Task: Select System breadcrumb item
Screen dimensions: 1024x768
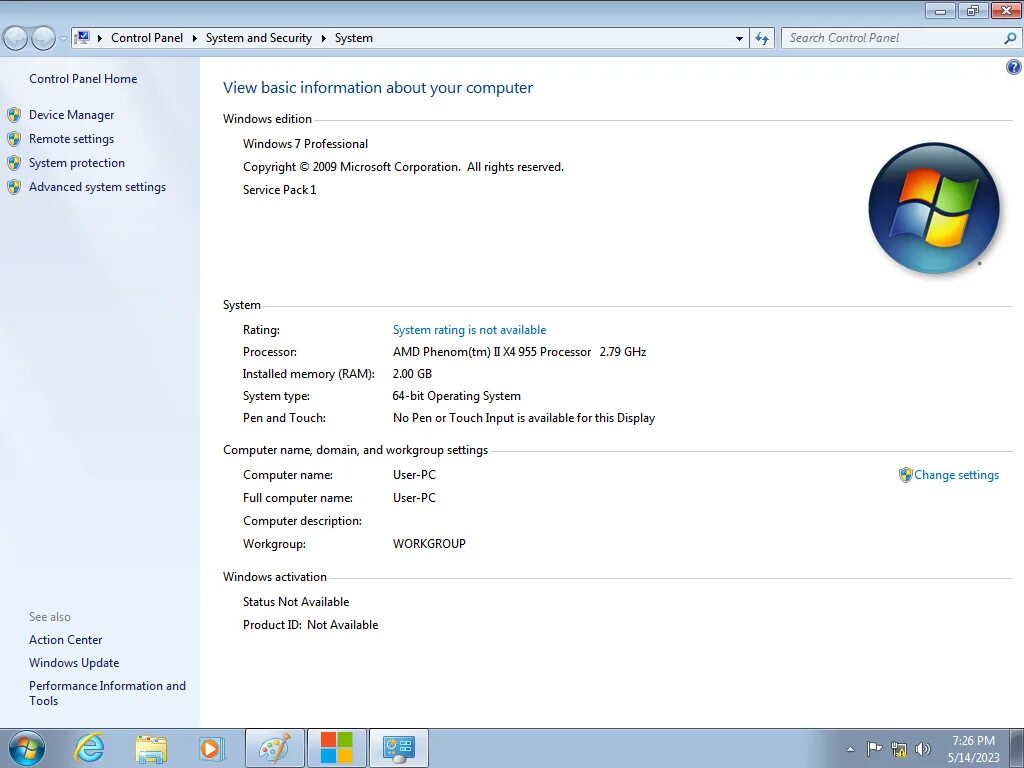Action: (354, 38)
